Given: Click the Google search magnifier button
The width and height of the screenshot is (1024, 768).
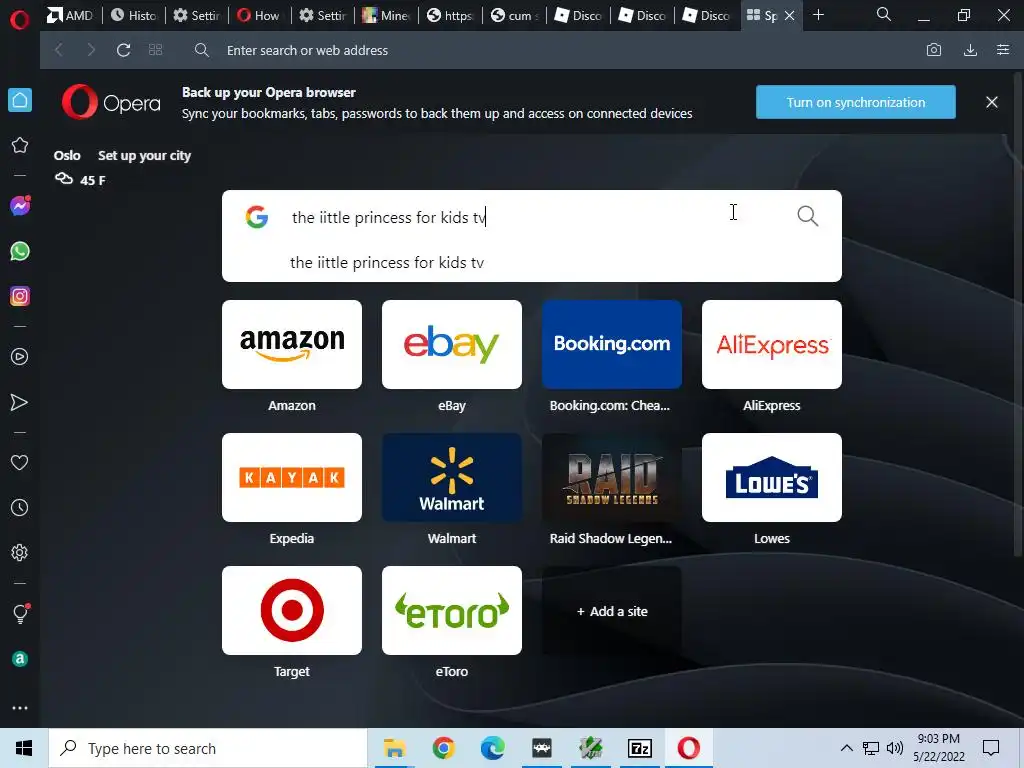Looking at the screenshot, I should [808, 216].
